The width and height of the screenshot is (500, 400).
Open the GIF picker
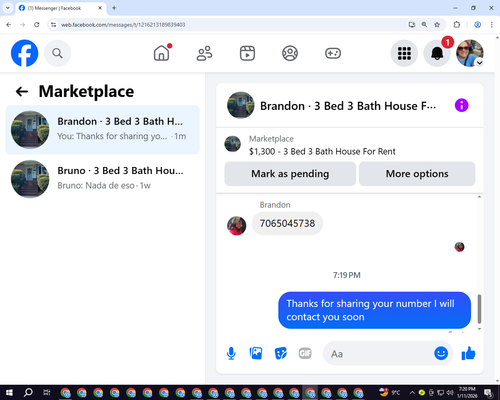[305, 353]
